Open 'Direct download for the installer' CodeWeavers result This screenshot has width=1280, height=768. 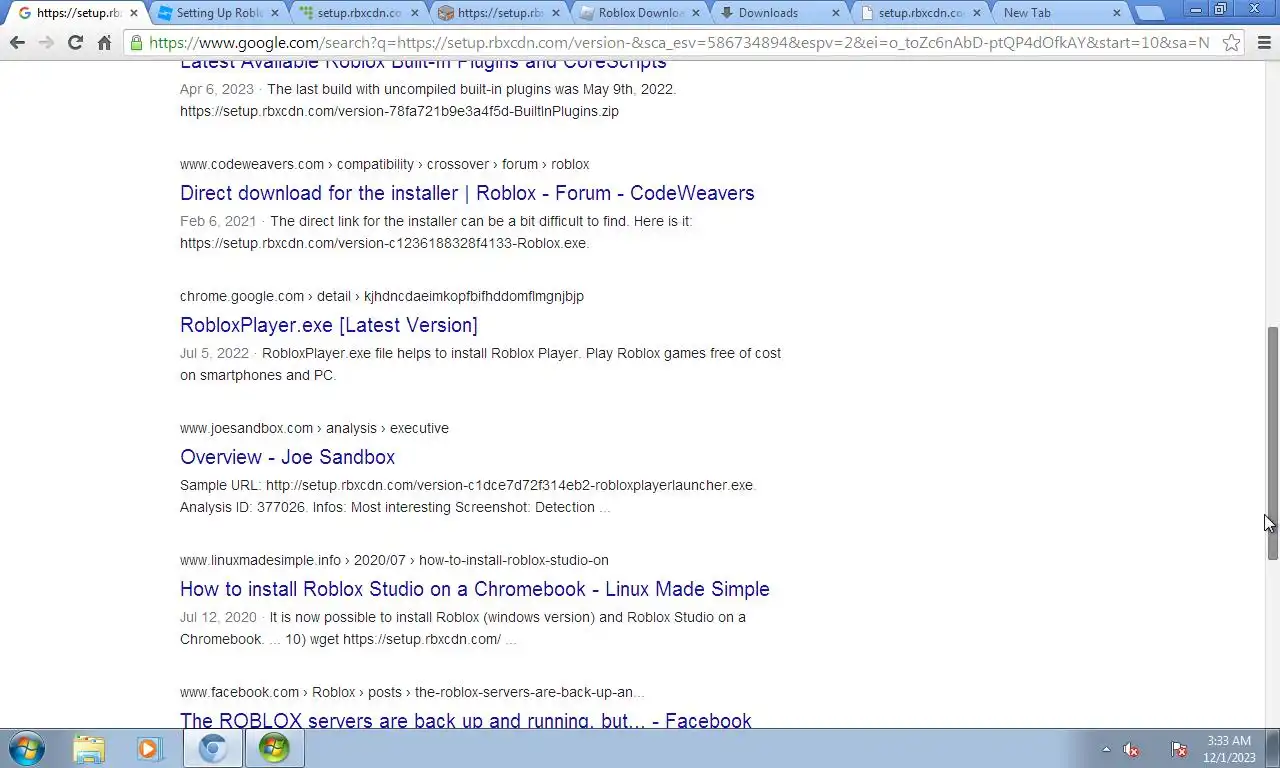point(467,193)
